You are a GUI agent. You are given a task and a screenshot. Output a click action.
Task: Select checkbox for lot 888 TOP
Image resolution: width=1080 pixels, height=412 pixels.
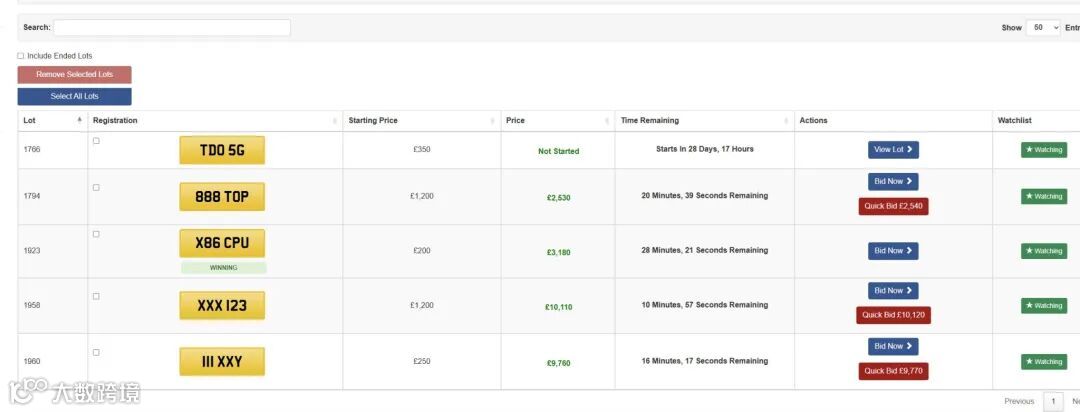(96, 188)
